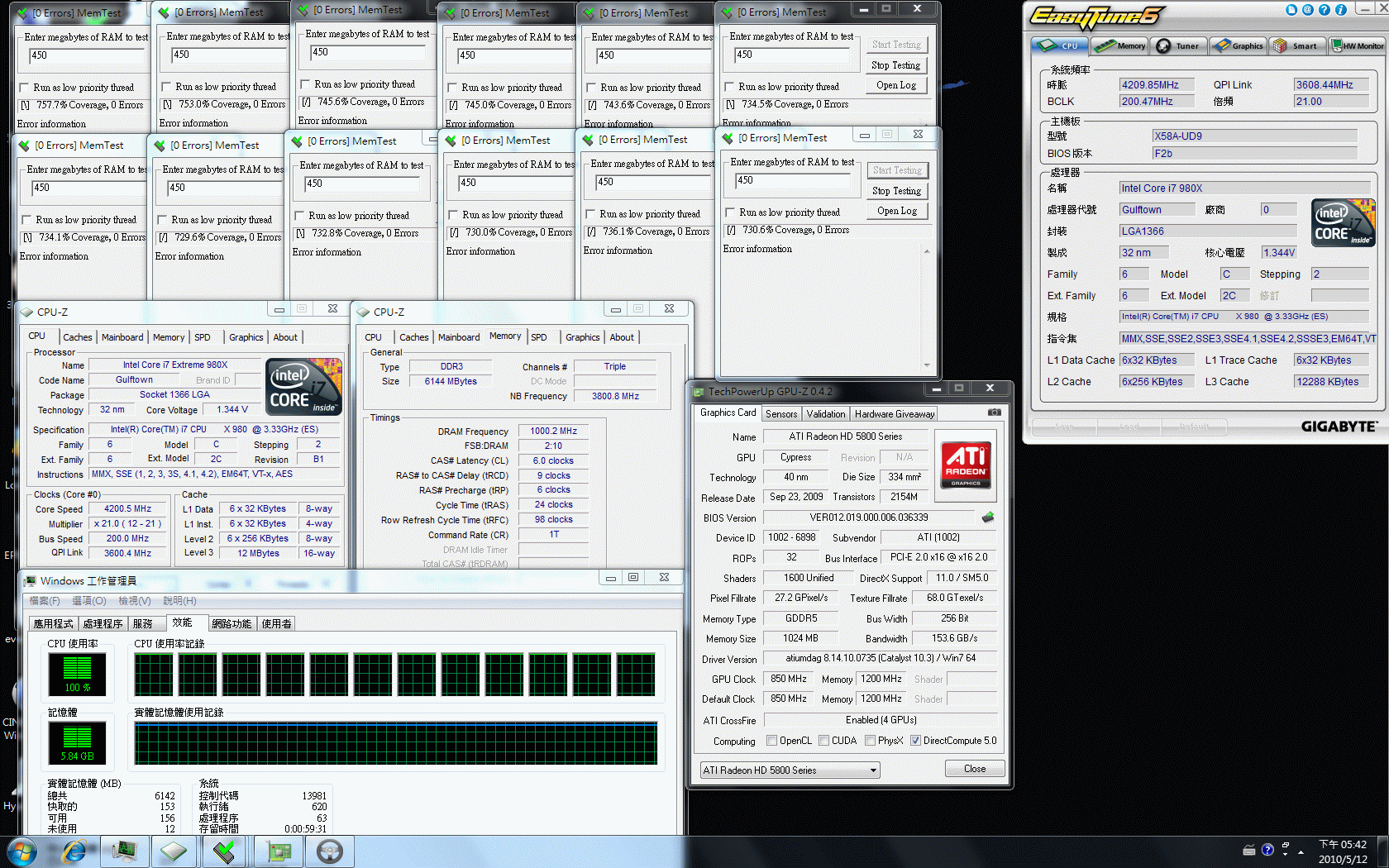Image resolution: width=1389 pixels, height=868 pixels.
Task: Click Open Log in top-right MemTest window
Action: pyautogui.click(x=896, y=85)
